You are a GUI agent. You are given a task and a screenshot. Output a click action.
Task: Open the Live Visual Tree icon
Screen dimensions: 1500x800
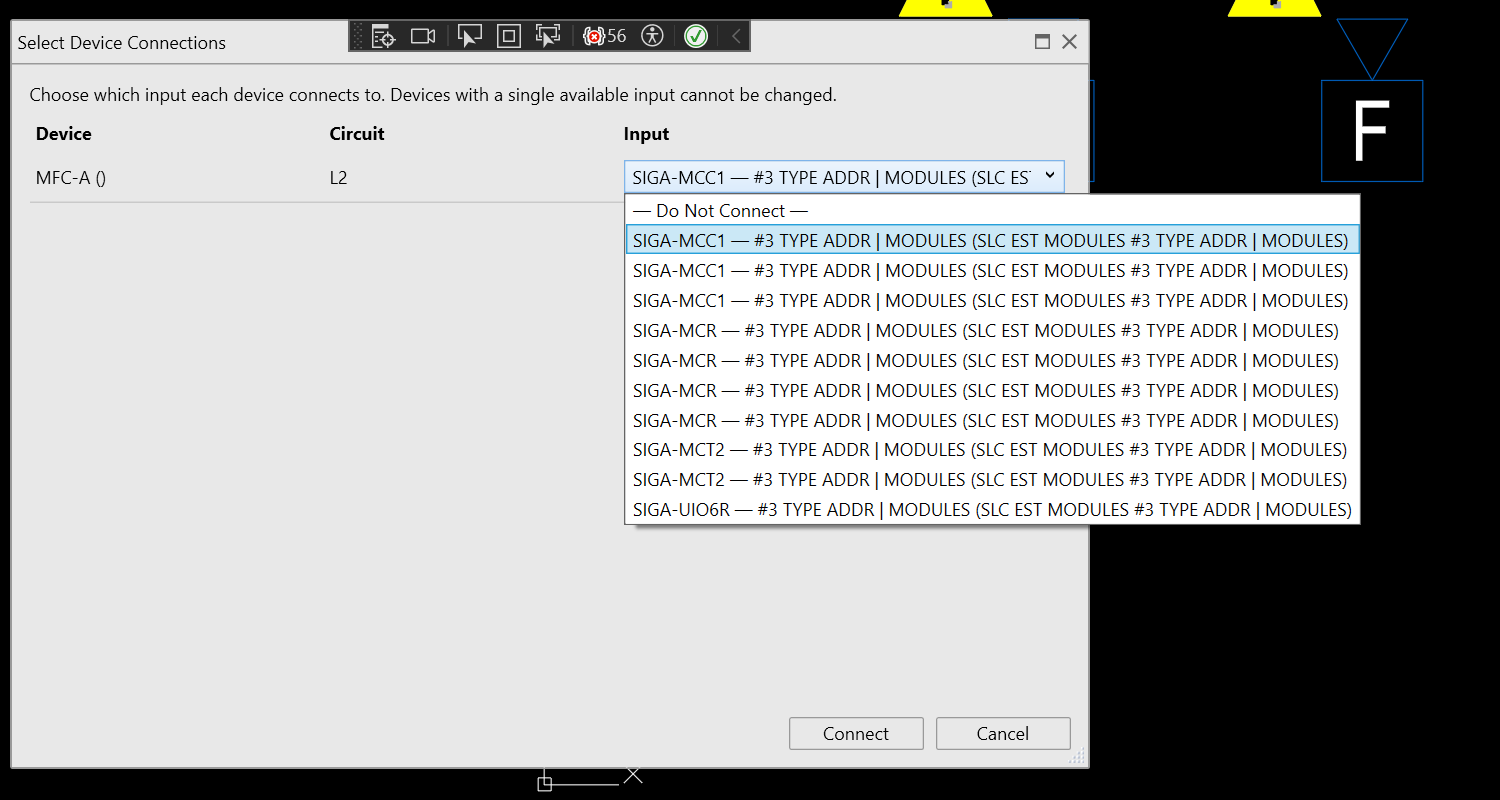[x=384, y=36]
